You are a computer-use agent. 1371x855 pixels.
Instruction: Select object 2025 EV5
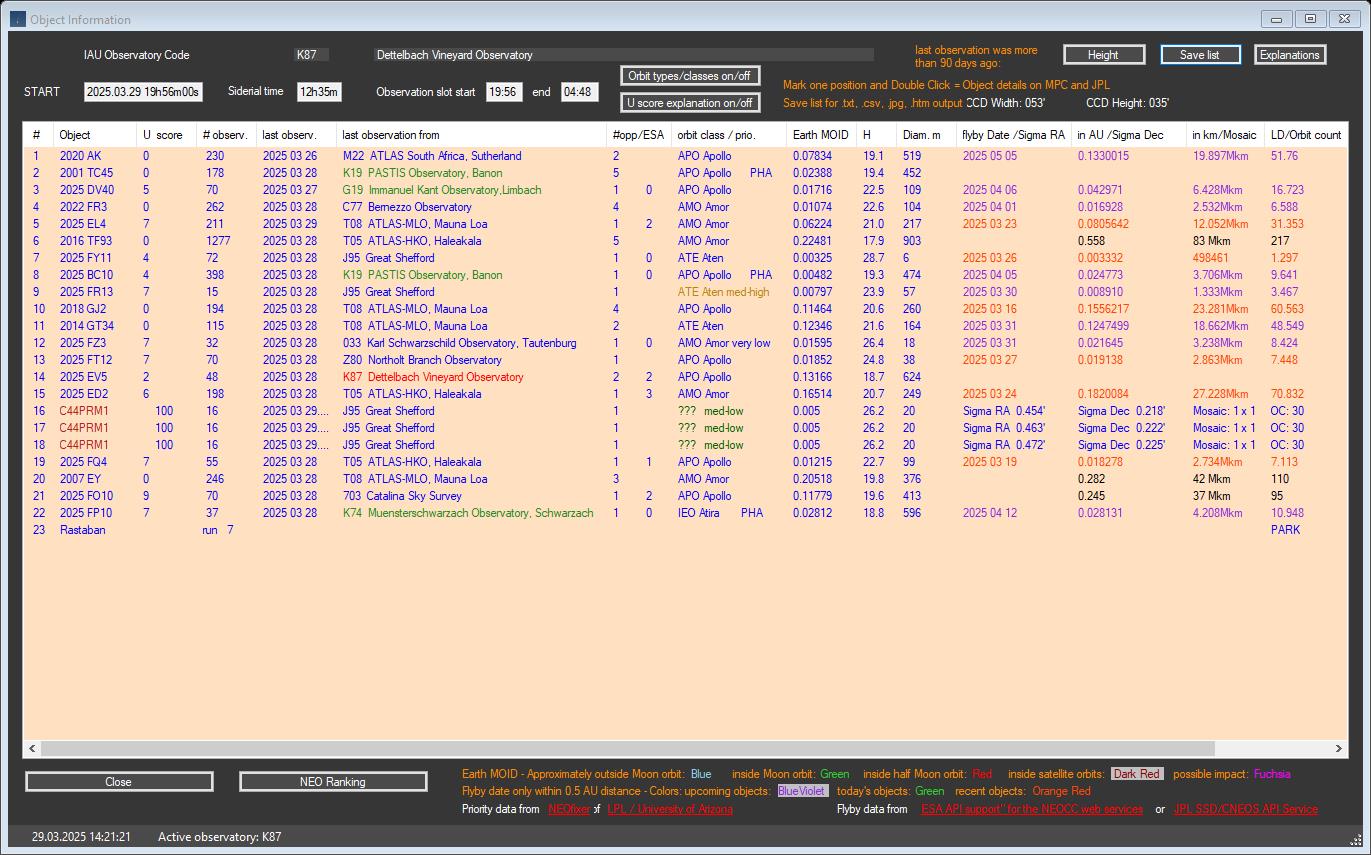[83, 377]
